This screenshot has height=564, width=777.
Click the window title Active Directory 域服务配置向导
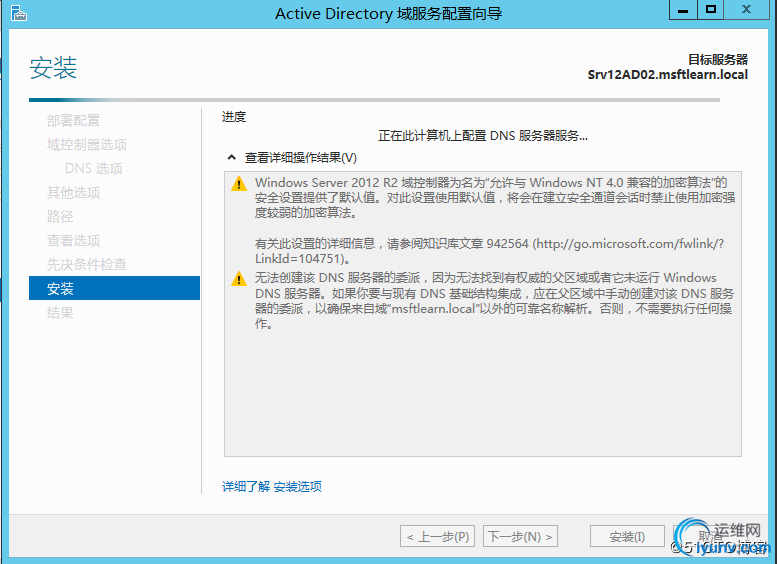(388, 13)
